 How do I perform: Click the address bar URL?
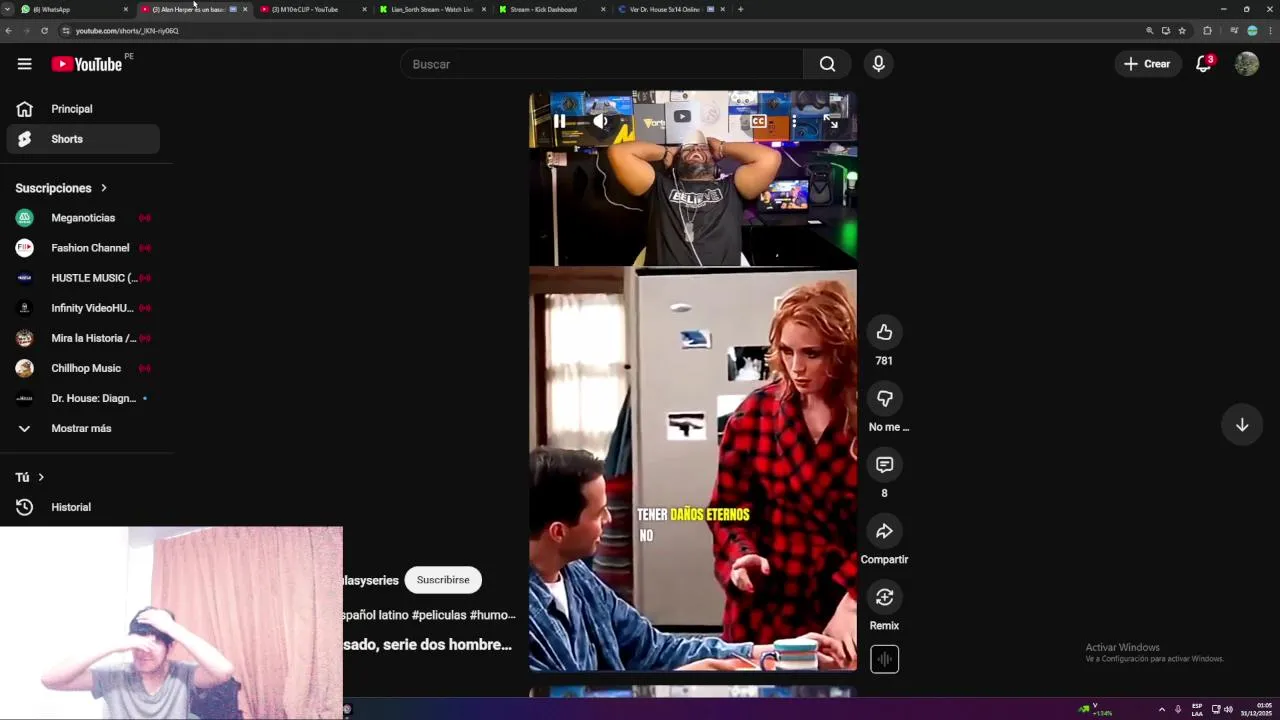[x=127, y=31]
